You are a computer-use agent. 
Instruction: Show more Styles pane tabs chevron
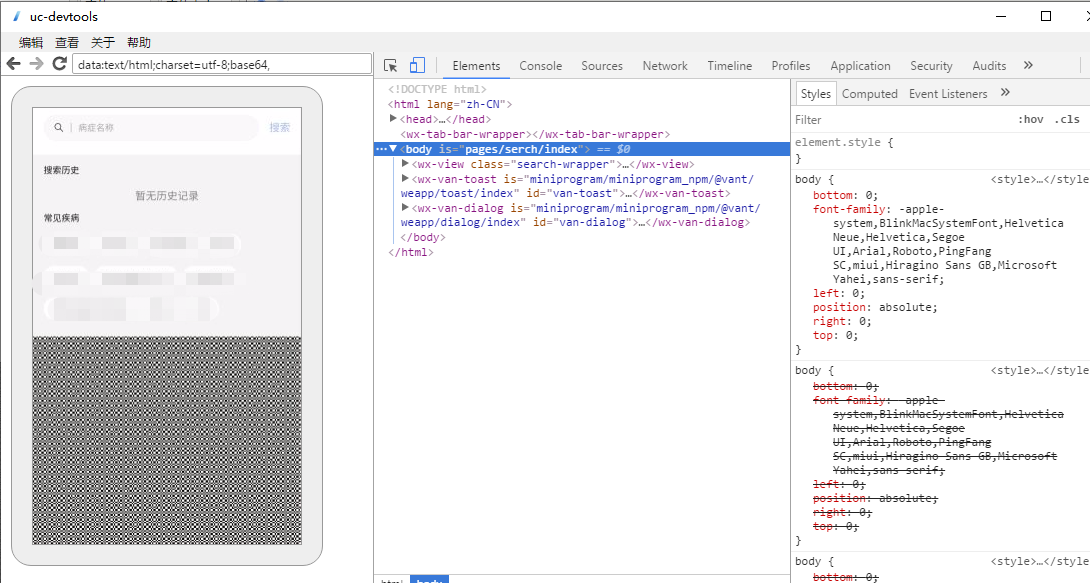coord(1005,93)
